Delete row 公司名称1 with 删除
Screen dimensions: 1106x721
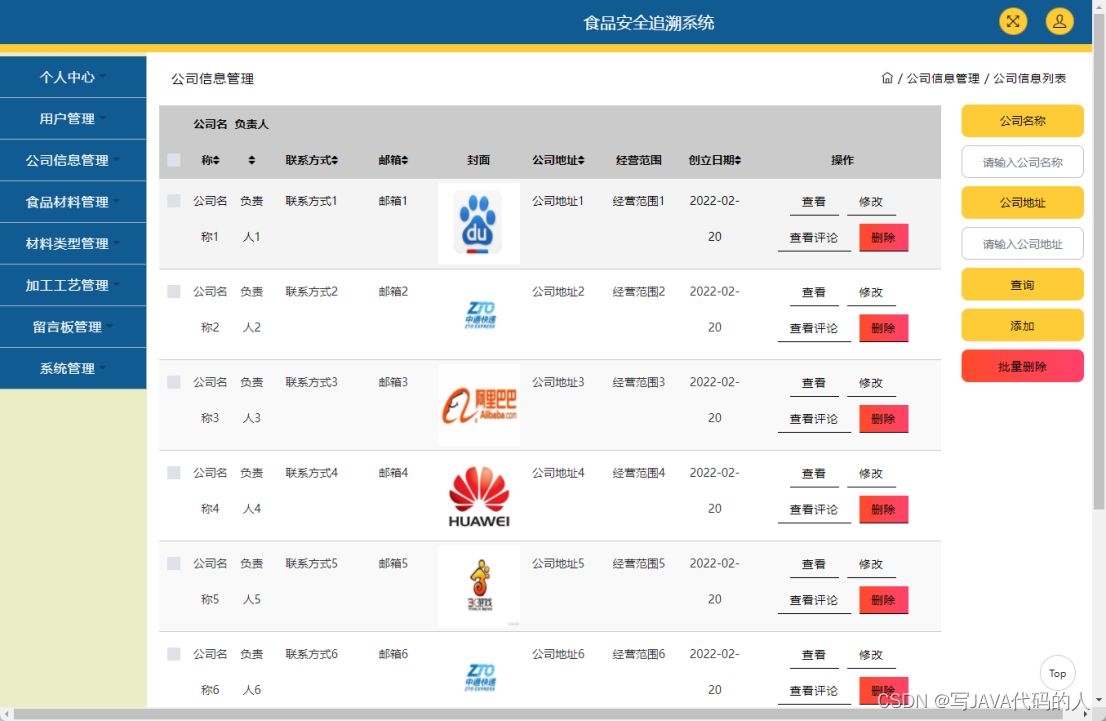883,238
